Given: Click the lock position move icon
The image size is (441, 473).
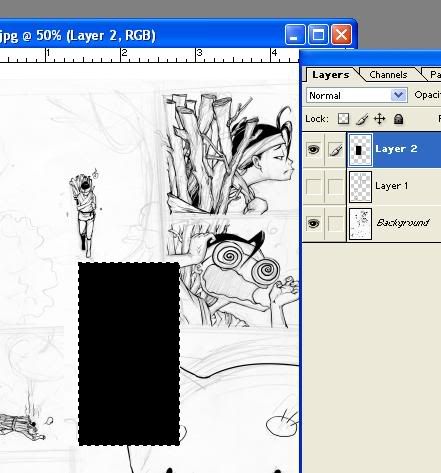Looking at the screenshot, I should click(380, 119).
